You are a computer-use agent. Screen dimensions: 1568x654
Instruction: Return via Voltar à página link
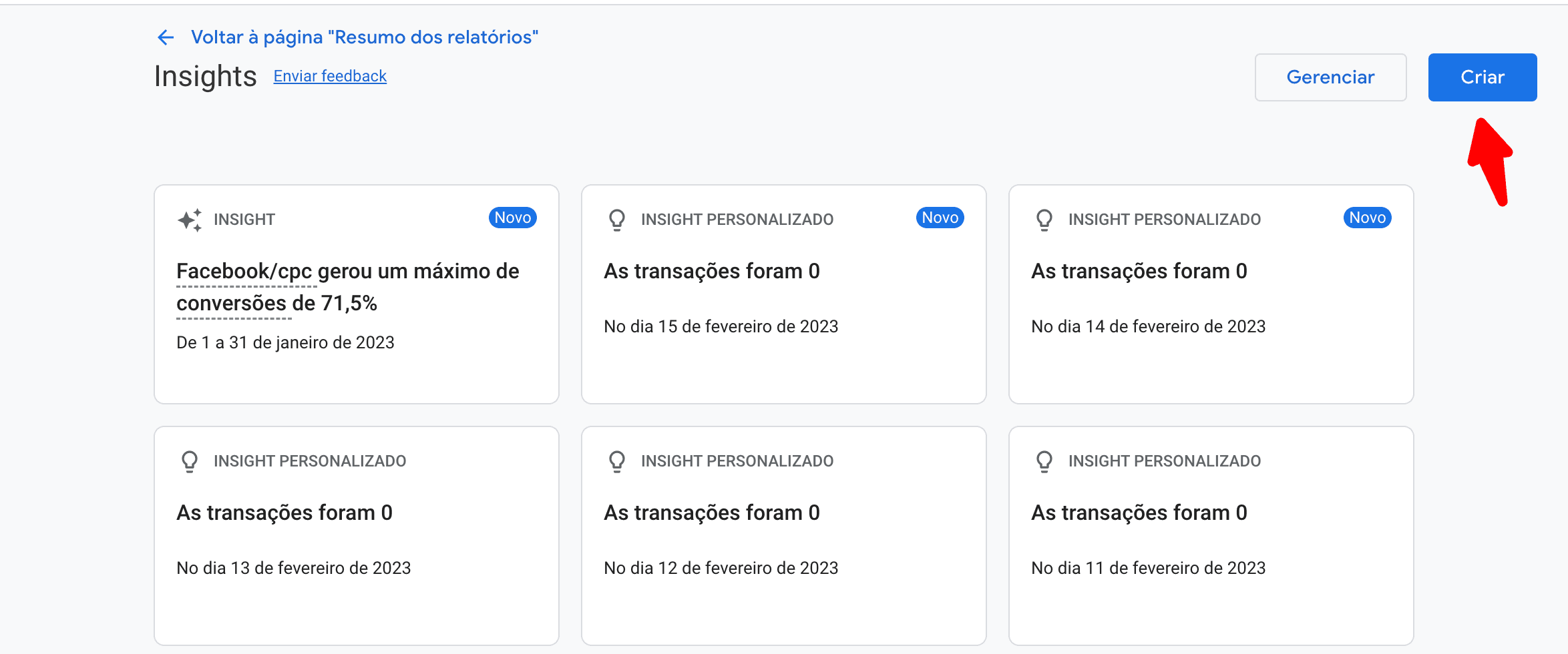(x=366, y=37)
